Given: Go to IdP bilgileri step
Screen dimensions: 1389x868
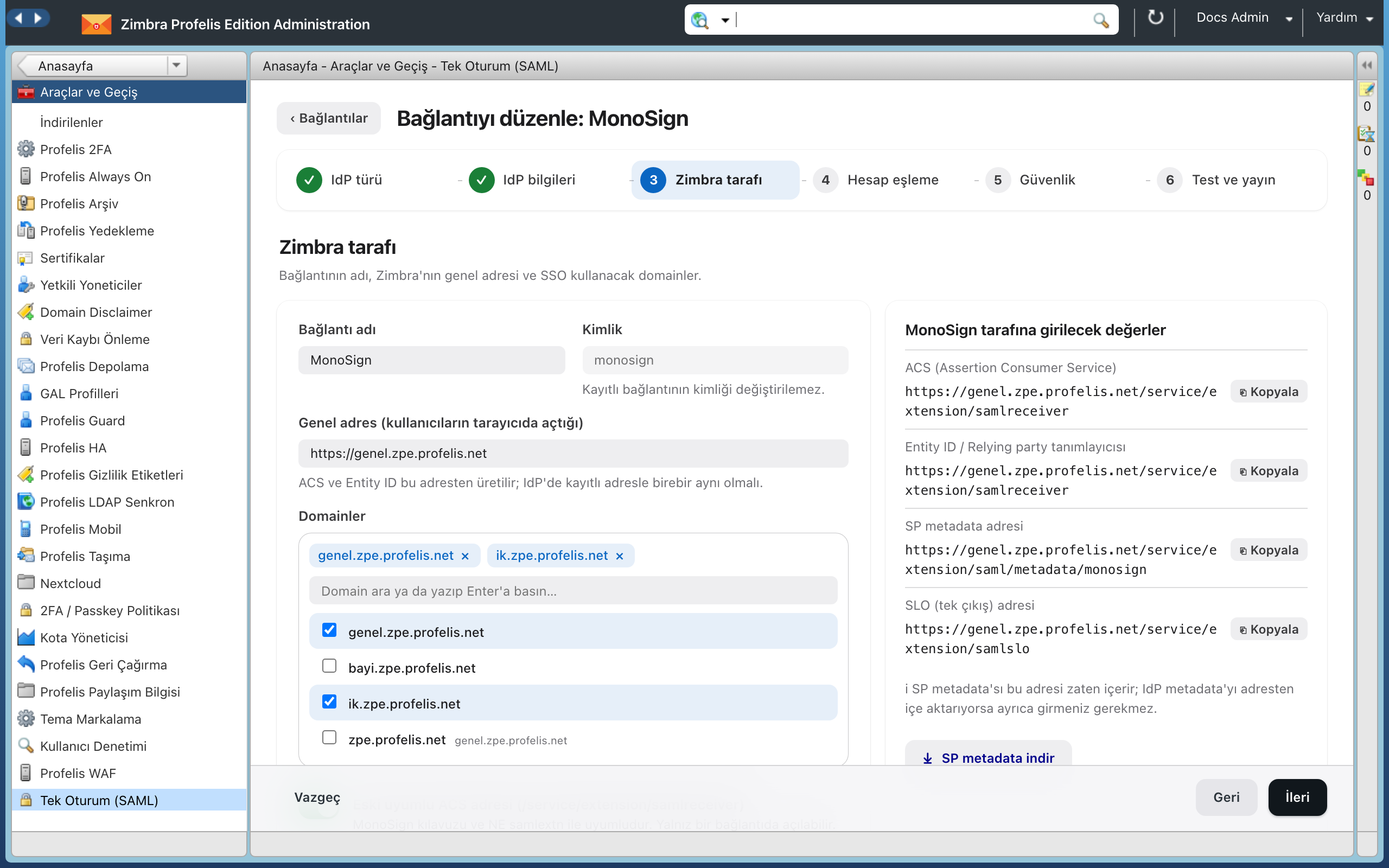Looking at the screenshot, I should 522,180.
